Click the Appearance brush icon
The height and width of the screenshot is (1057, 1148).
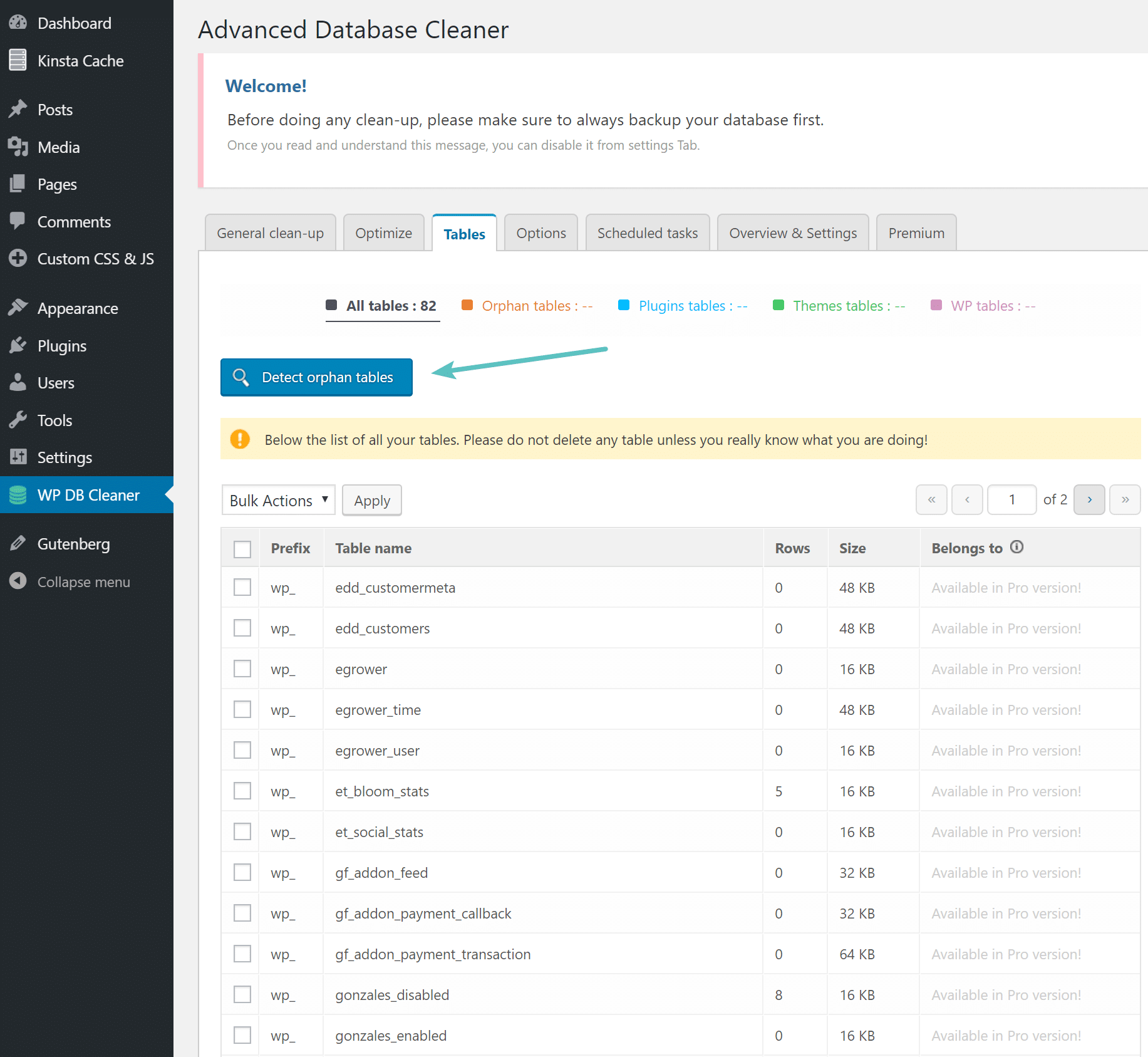(x=18, y=307)
